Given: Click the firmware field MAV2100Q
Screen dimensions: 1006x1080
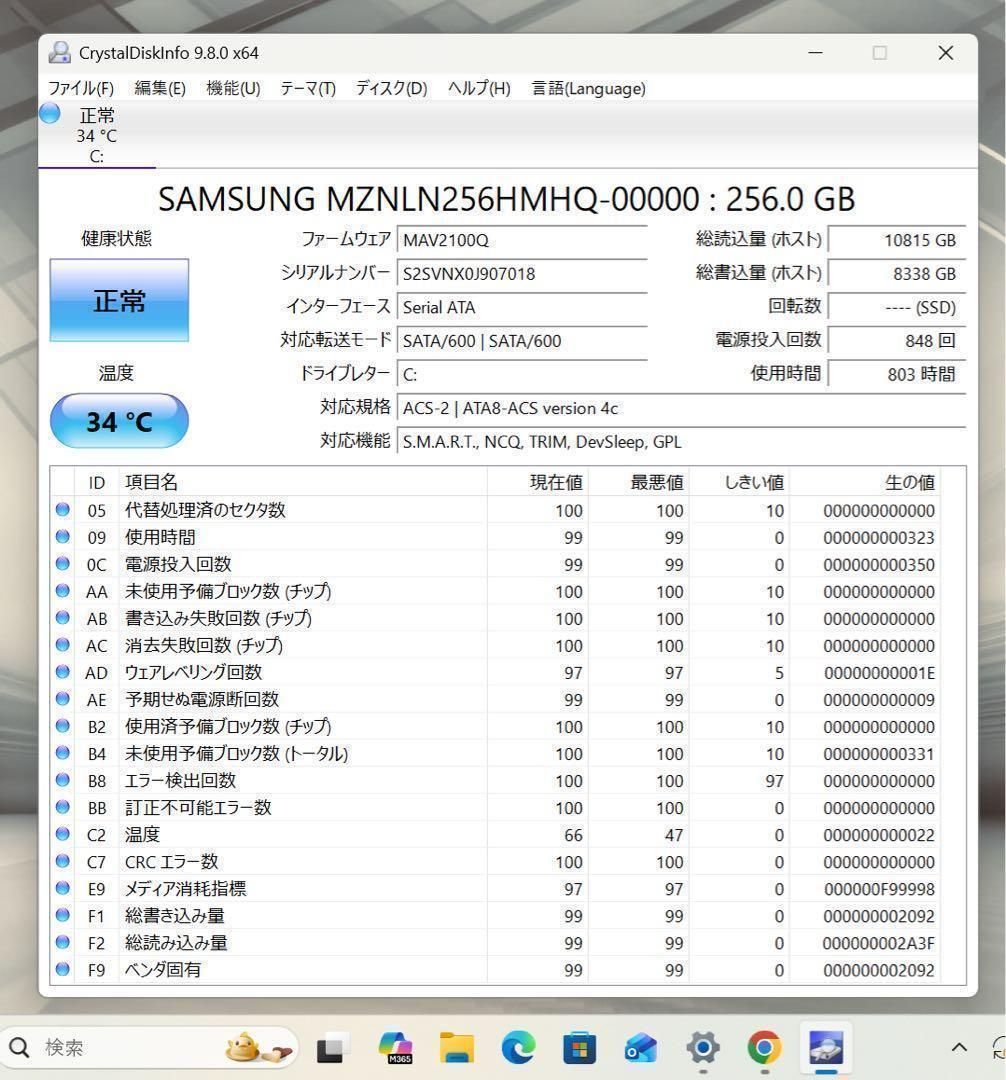Looking at the screenshot, I should [x=522, y=240].
